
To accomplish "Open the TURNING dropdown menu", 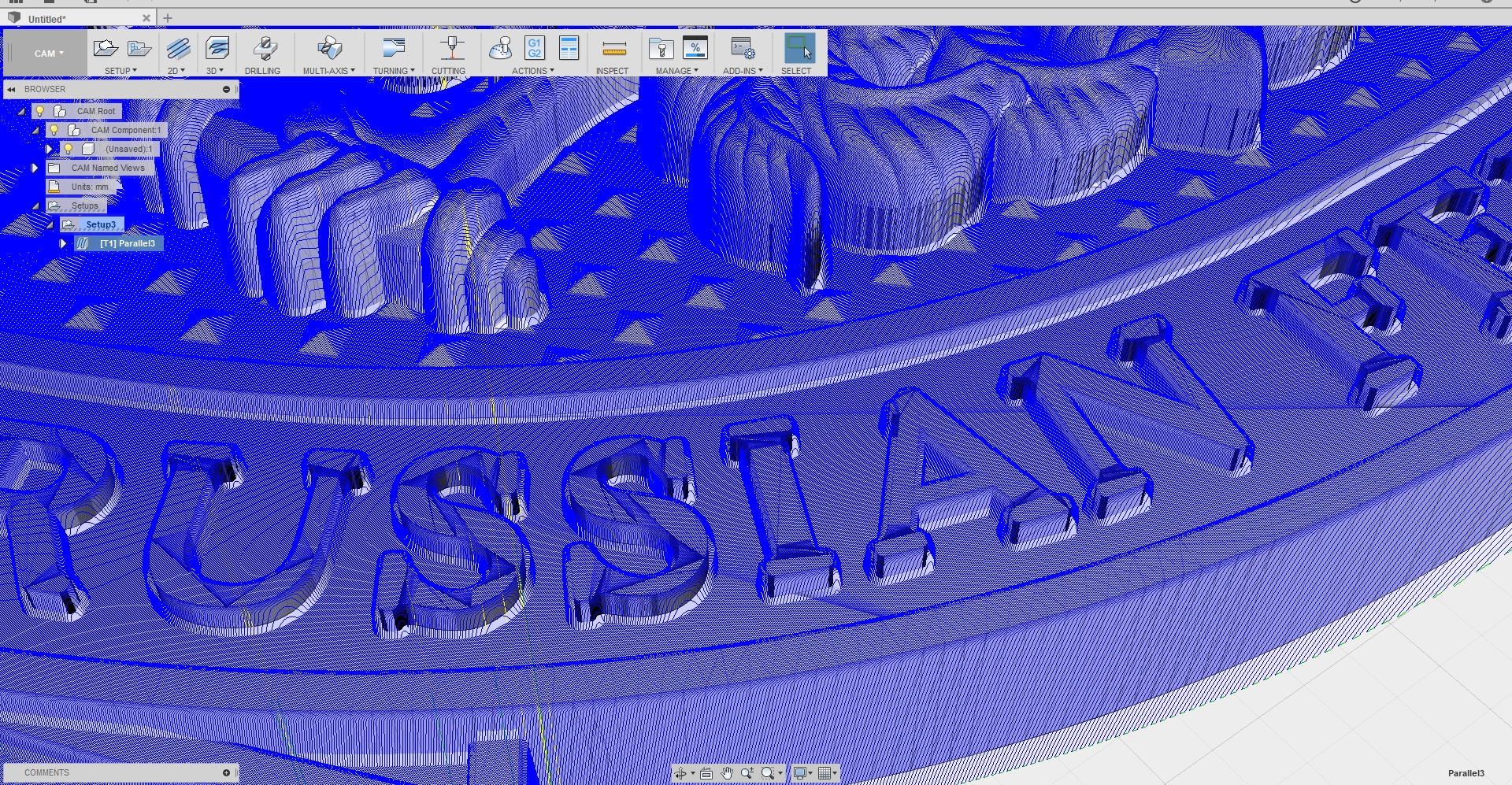I will 394,71.
